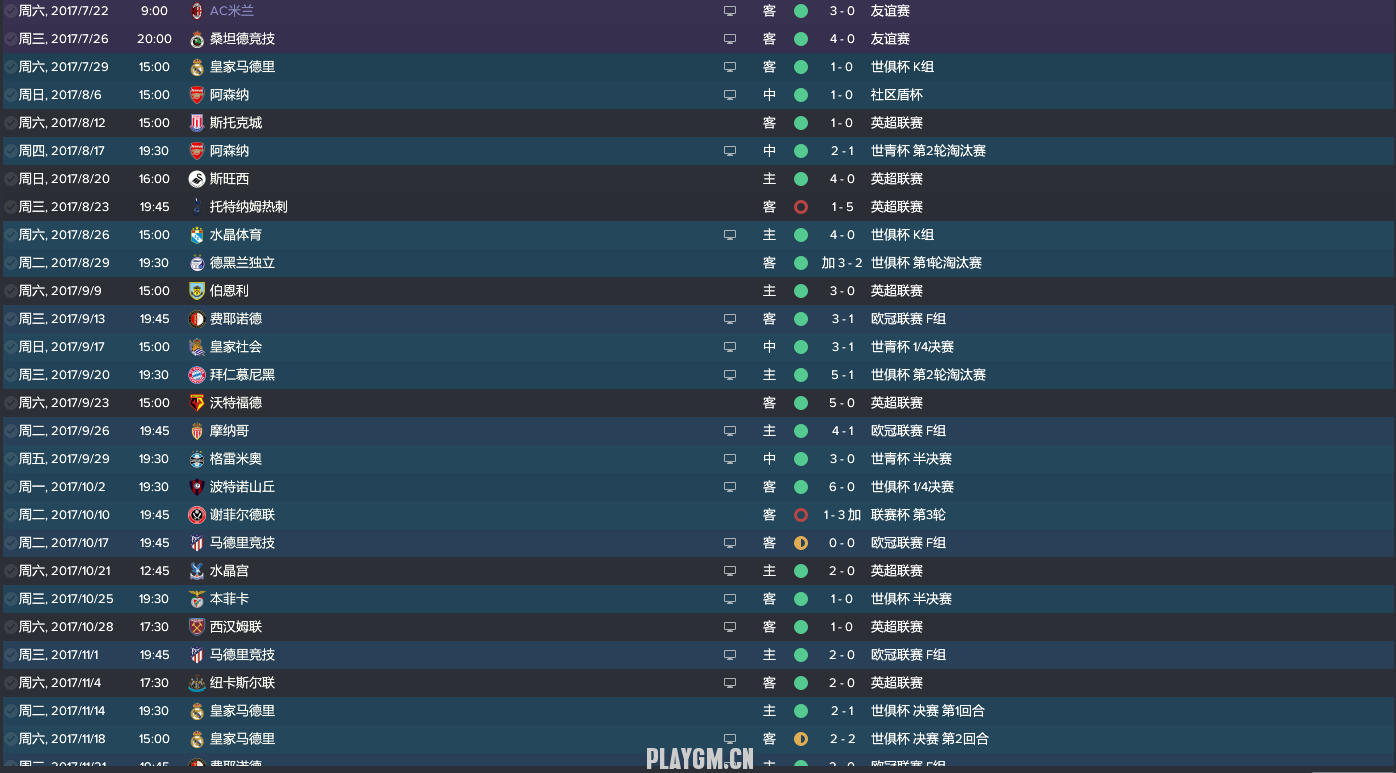The width and height of the screenshot is (1396, 773).
Task: Click the 拜仁慕尼黑 club badge
Action: [197, 375]
